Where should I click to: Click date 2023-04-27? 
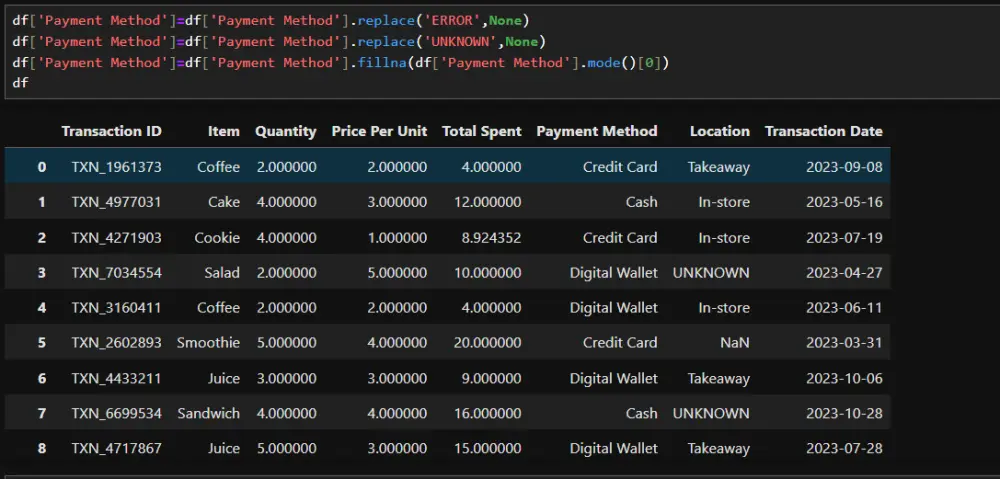pos(844,273)
